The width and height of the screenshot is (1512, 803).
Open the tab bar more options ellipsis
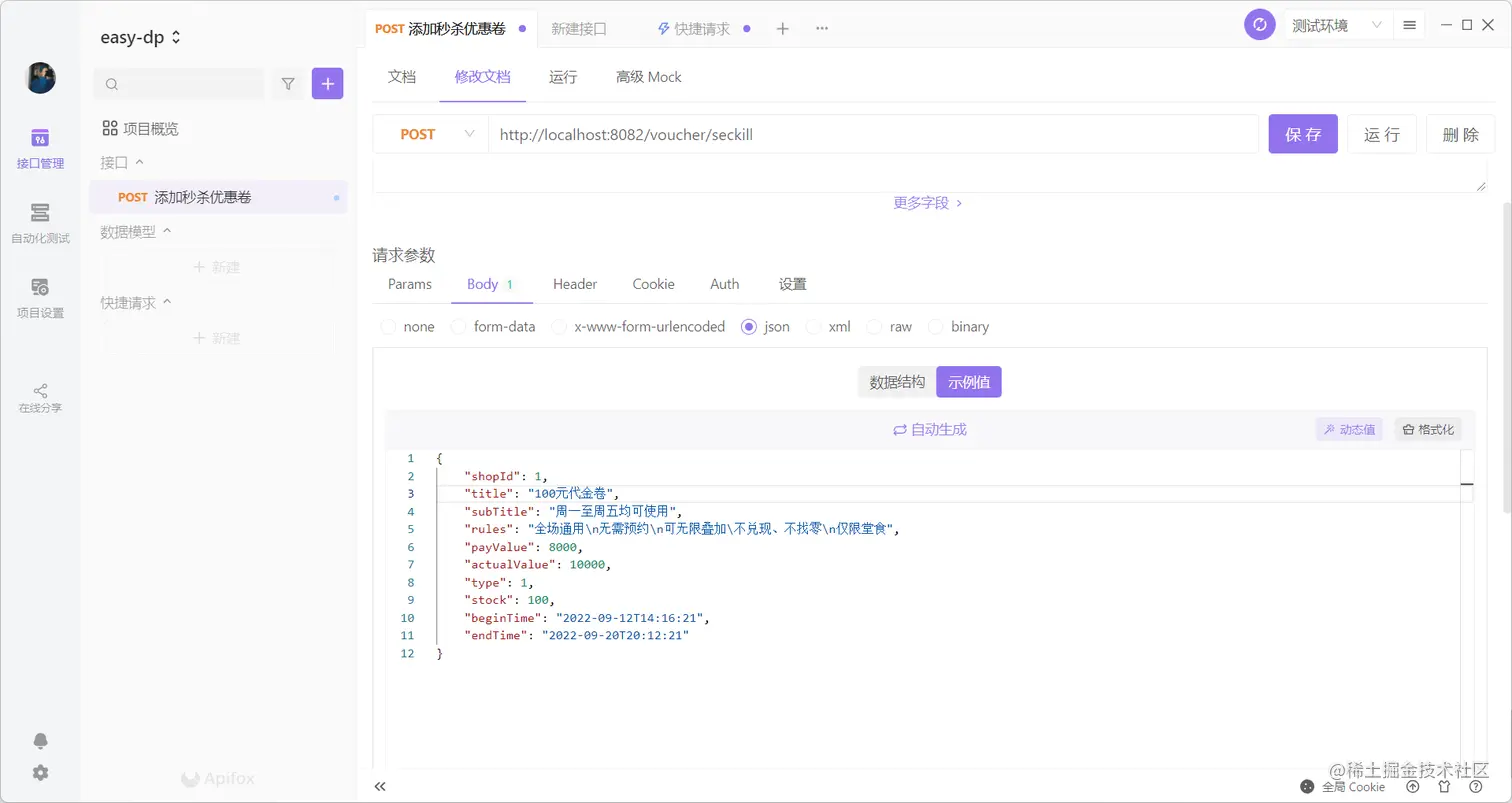(x=822, y=29)
